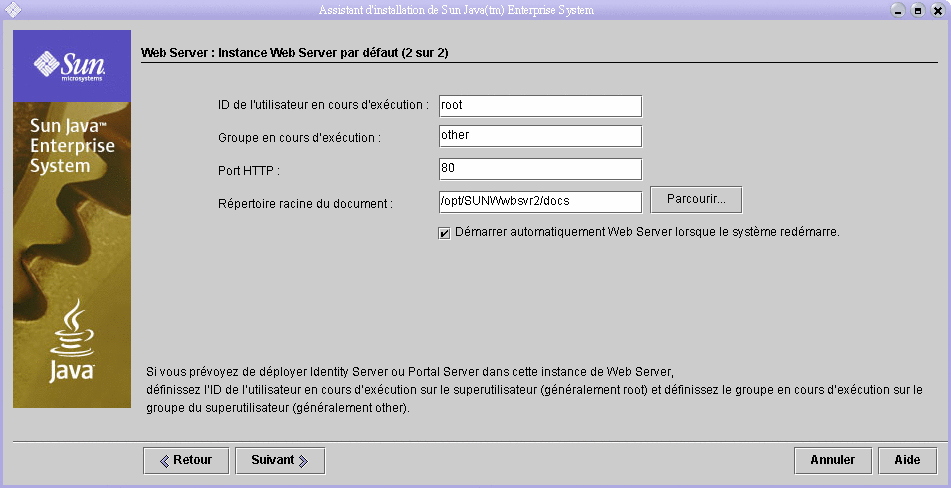The image size is (951, 488).
Task: Click the Sun Microsystems logo
Action: pyautogui.click(x=70, y=65)
